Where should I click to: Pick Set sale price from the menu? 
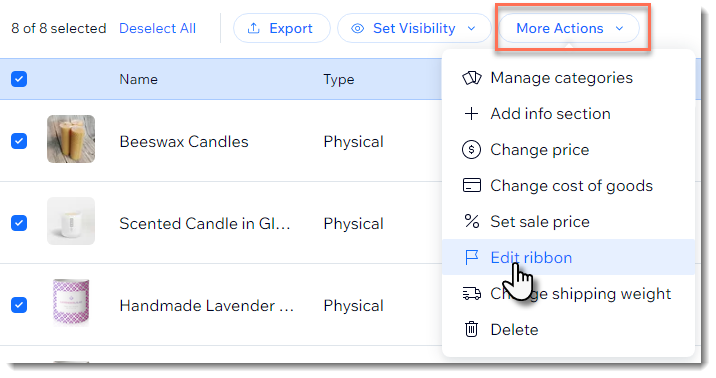pyautogui.click(x=569, y=221)
